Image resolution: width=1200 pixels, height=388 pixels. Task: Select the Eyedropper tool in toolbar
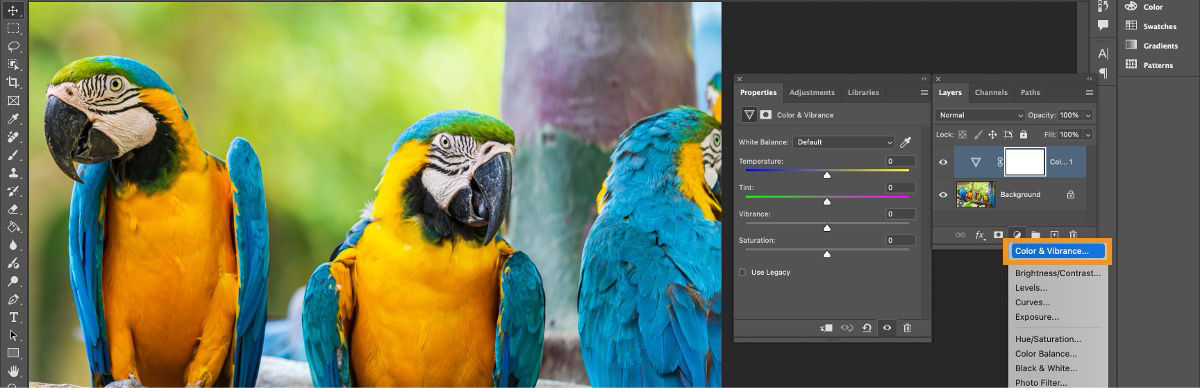coord(14,118)
